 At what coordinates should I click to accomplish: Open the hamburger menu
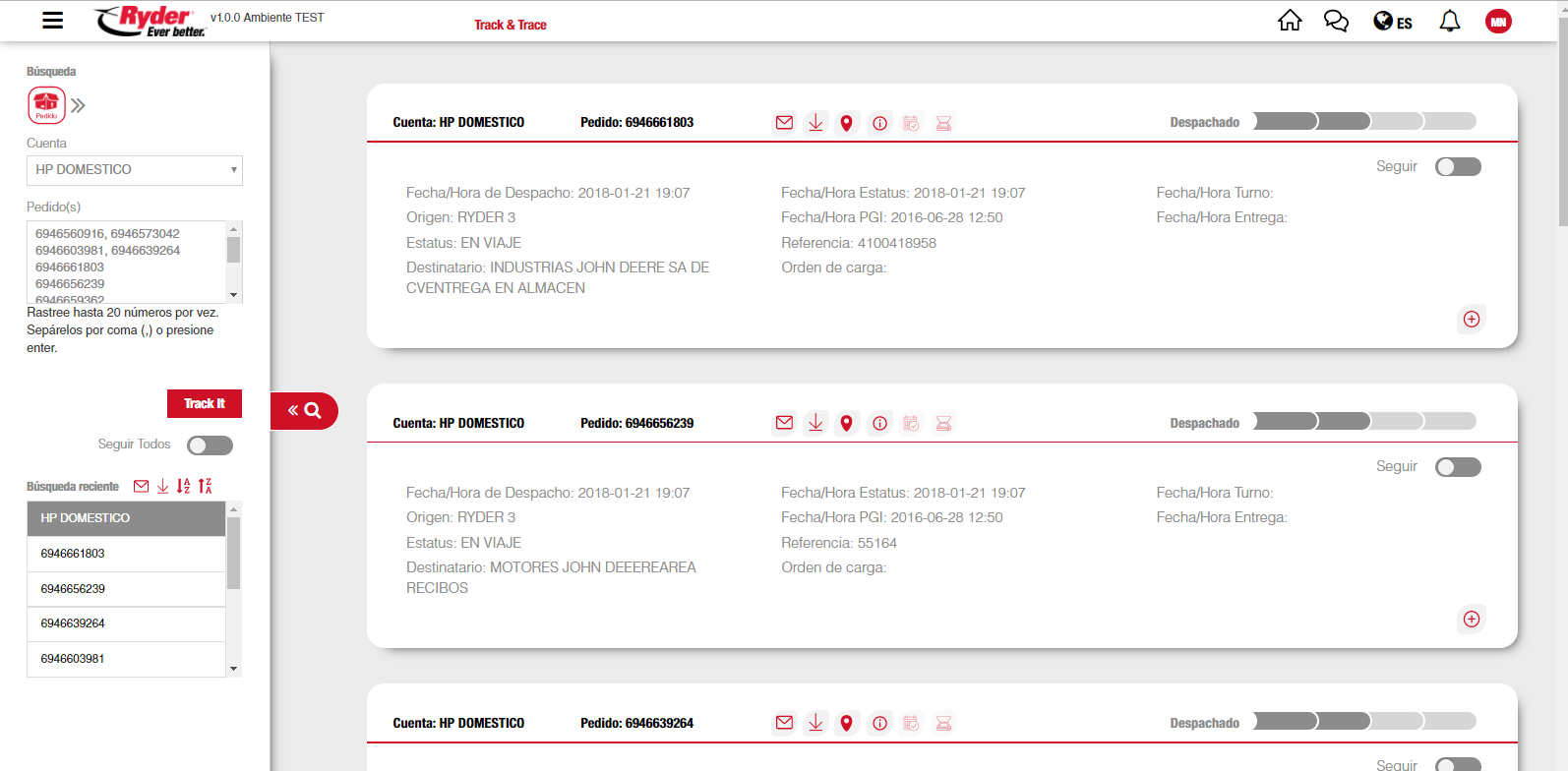point(53,21)
